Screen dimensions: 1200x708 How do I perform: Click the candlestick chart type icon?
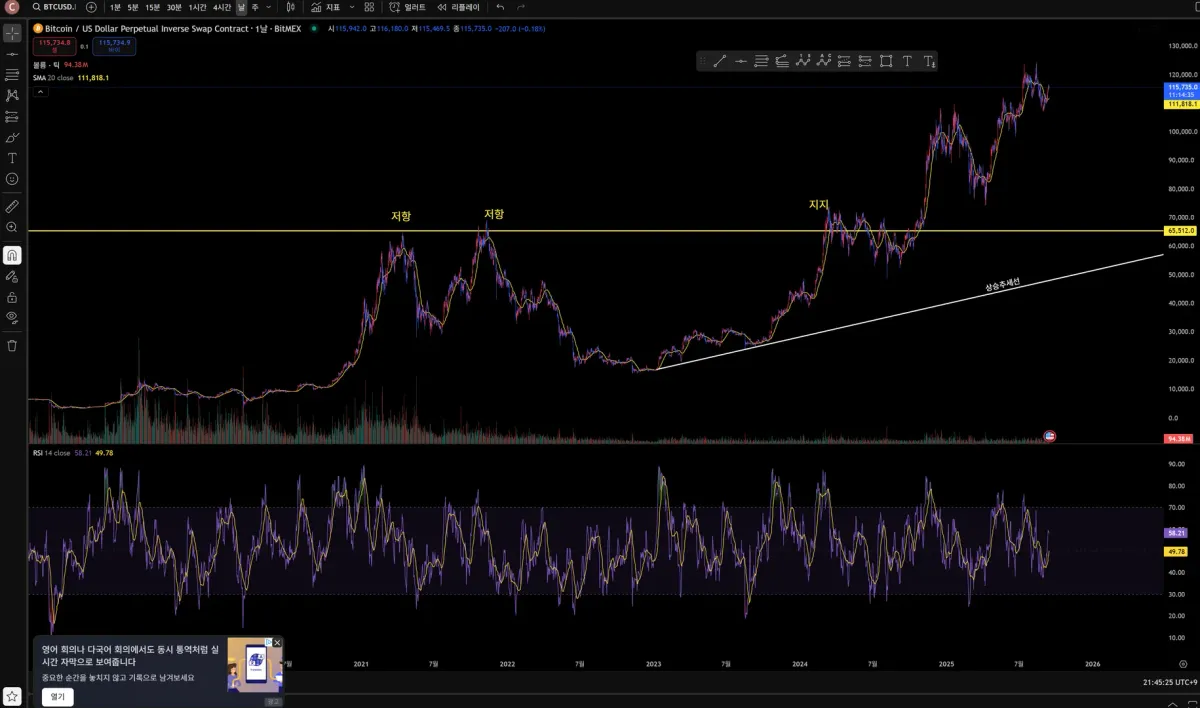[290, 7]
